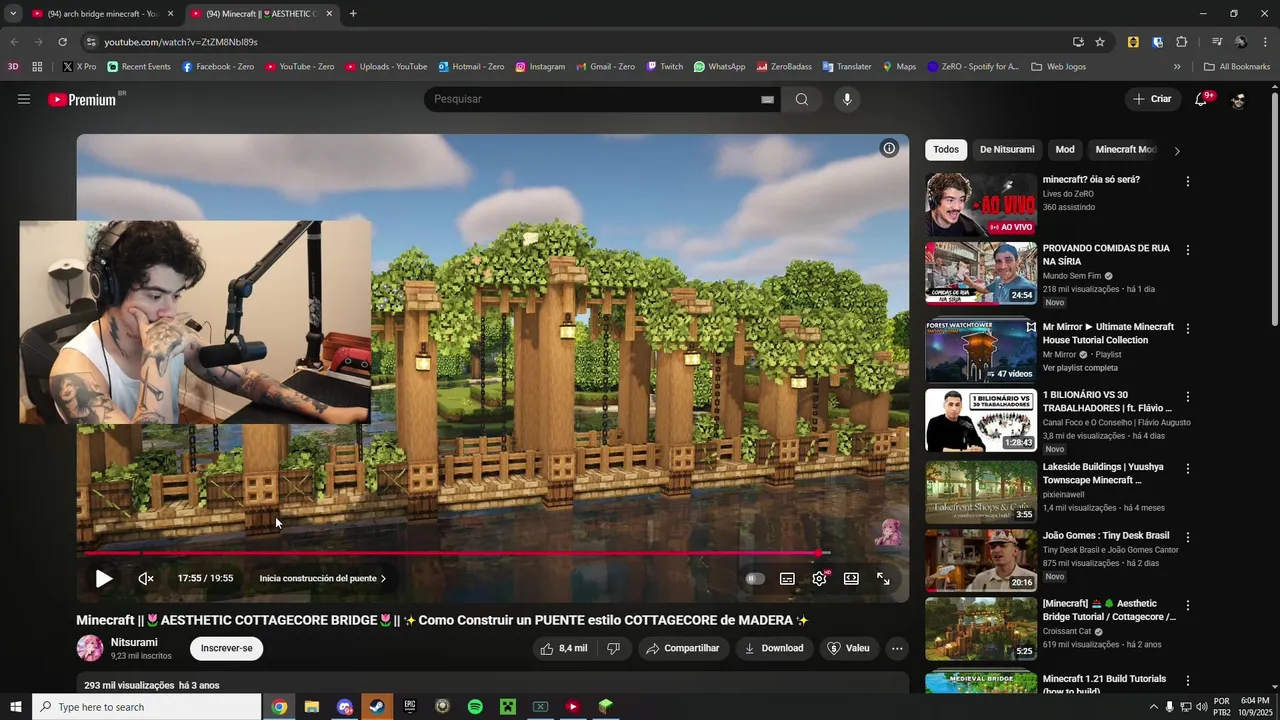This screenshot has height=720, width=1280.
Task: Click the Valeu button
Action: click(848, 648)
